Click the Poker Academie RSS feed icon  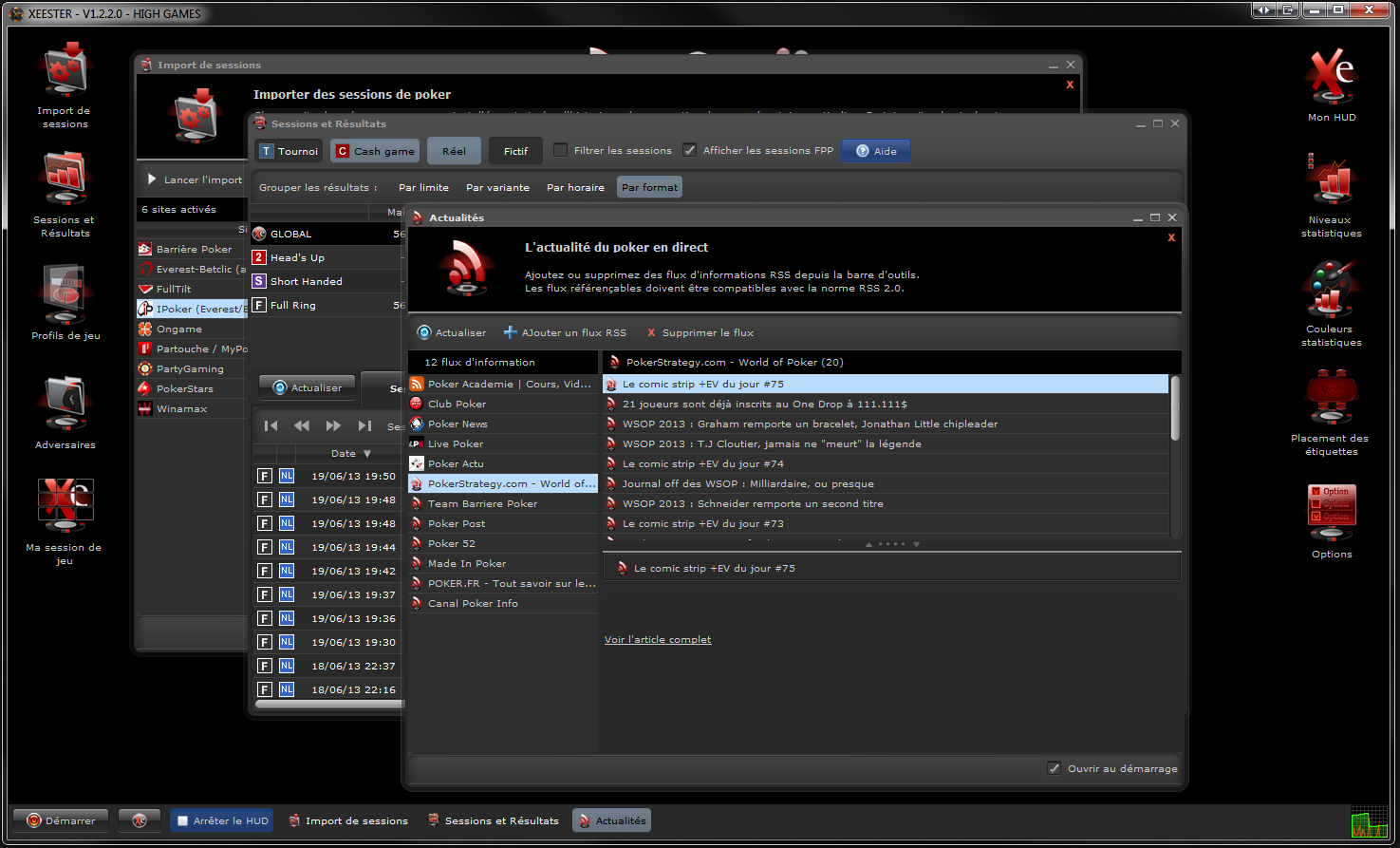416,384
